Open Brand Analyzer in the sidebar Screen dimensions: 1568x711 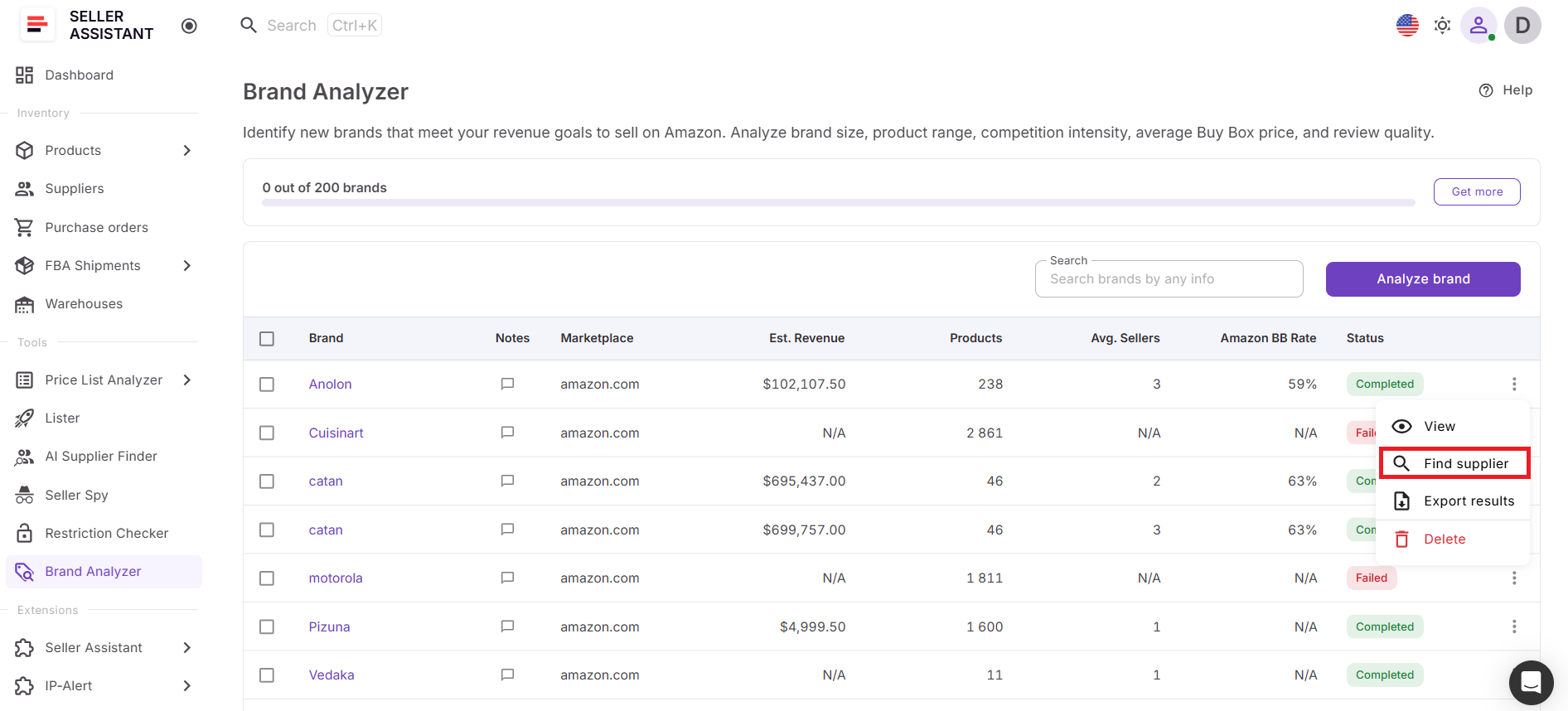pyautogui.click(x=104, y=572)
